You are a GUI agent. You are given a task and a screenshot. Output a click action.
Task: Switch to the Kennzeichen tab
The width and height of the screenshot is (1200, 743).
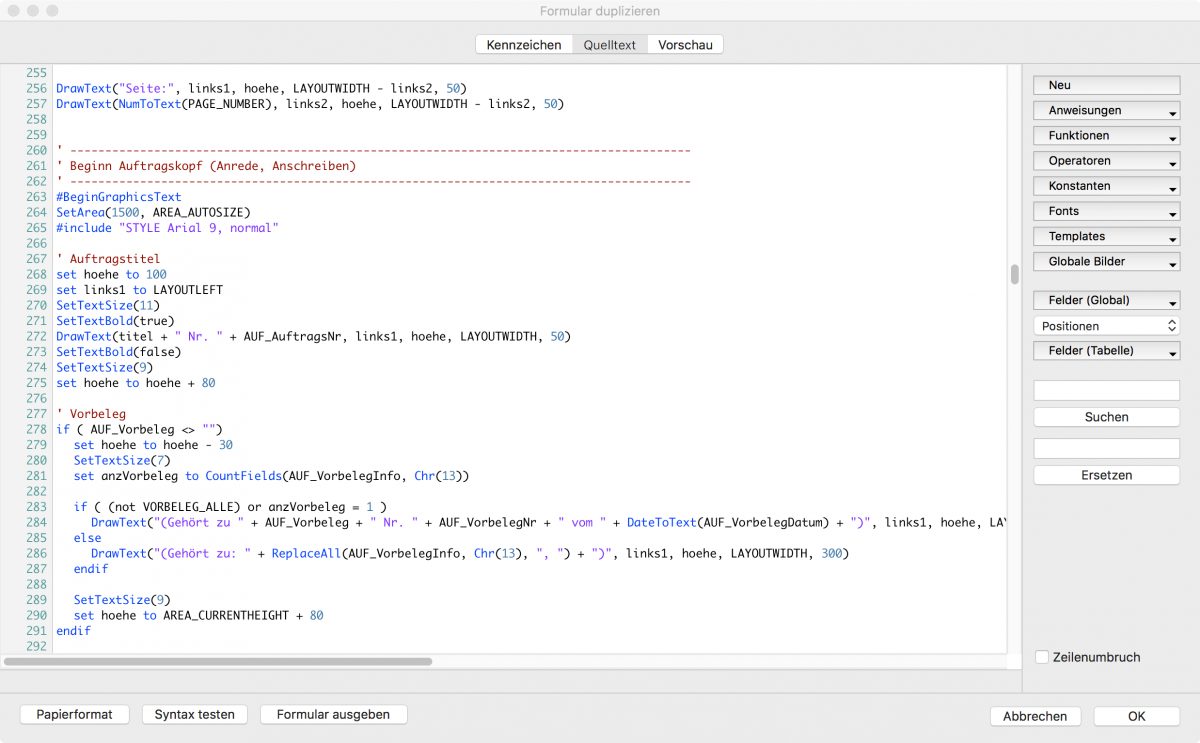(523, 45)
